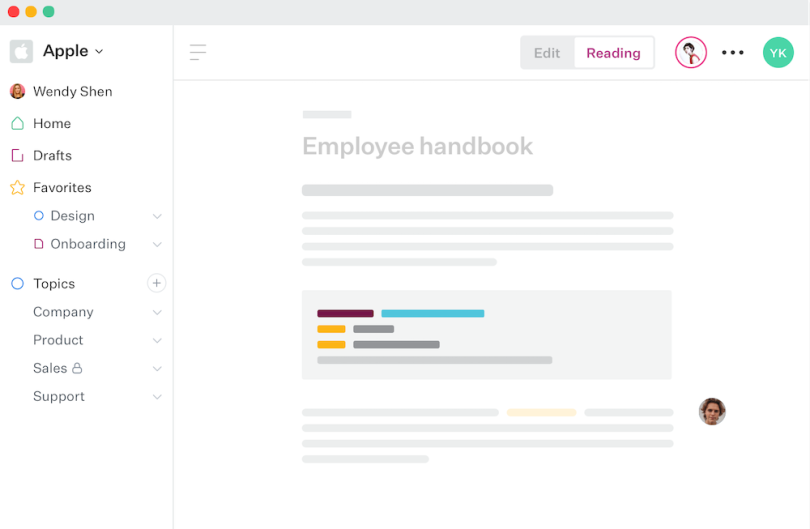Expand the Company topic chevron
810x529 pixels.
tap(157, 312)
